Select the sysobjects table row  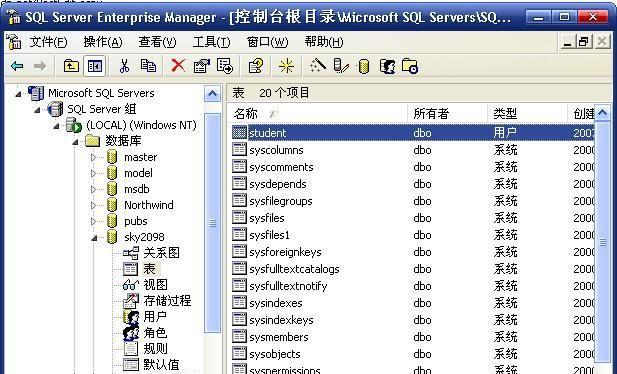[x=412, y=354]
